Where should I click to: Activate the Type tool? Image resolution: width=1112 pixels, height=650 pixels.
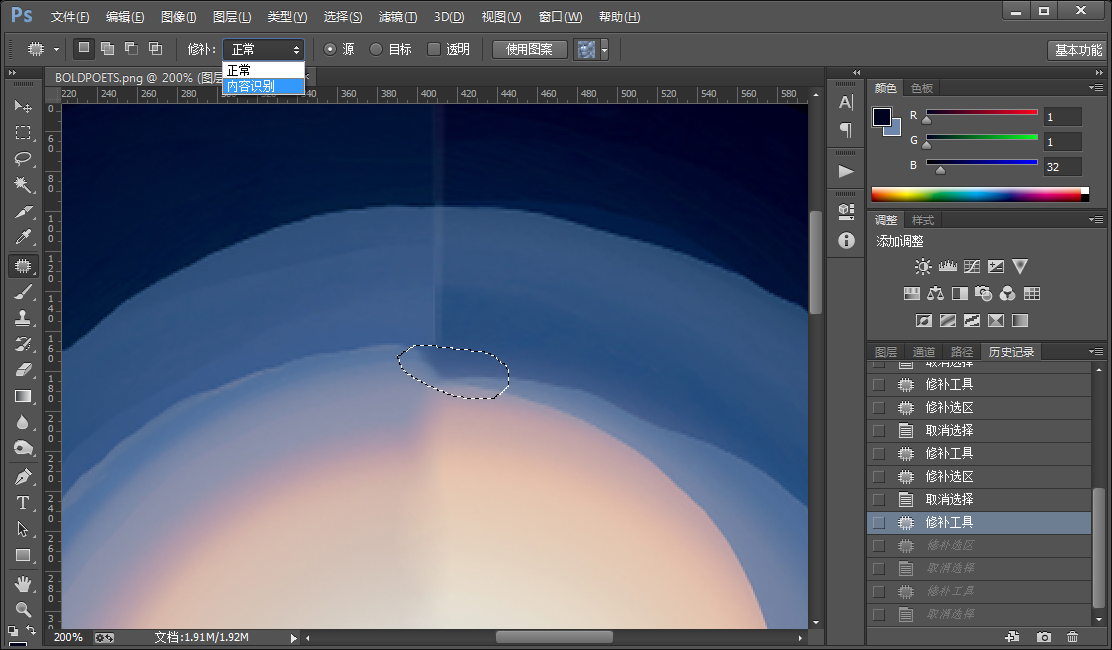point(23,503)
